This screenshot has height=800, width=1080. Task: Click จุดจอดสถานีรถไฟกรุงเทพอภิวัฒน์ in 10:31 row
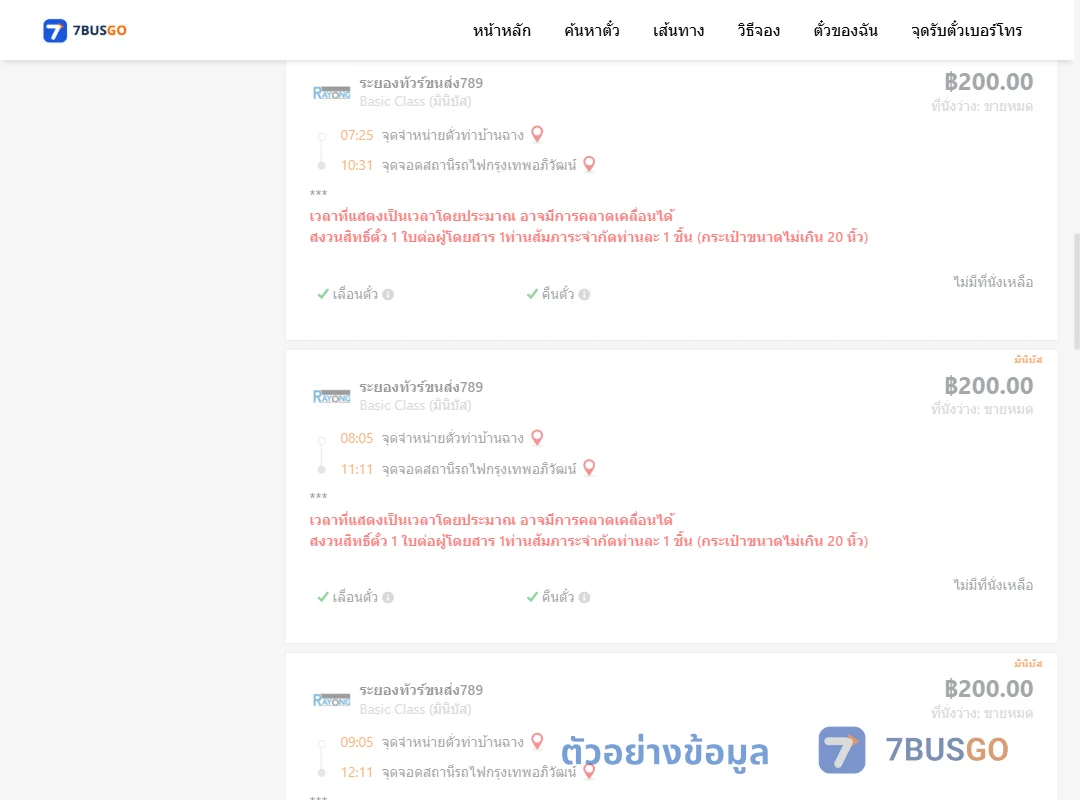click(x=479, y=165)
